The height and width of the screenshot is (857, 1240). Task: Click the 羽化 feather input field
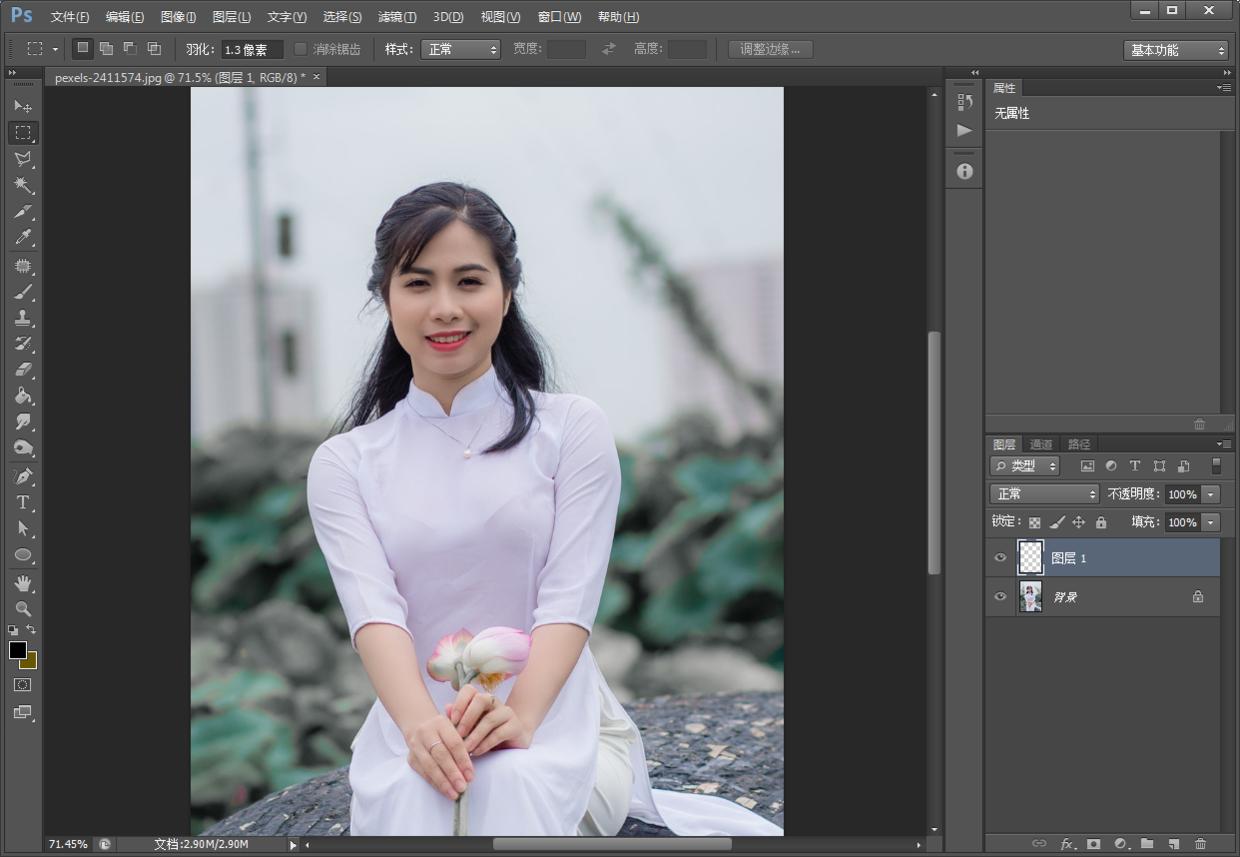coord(251,49)
